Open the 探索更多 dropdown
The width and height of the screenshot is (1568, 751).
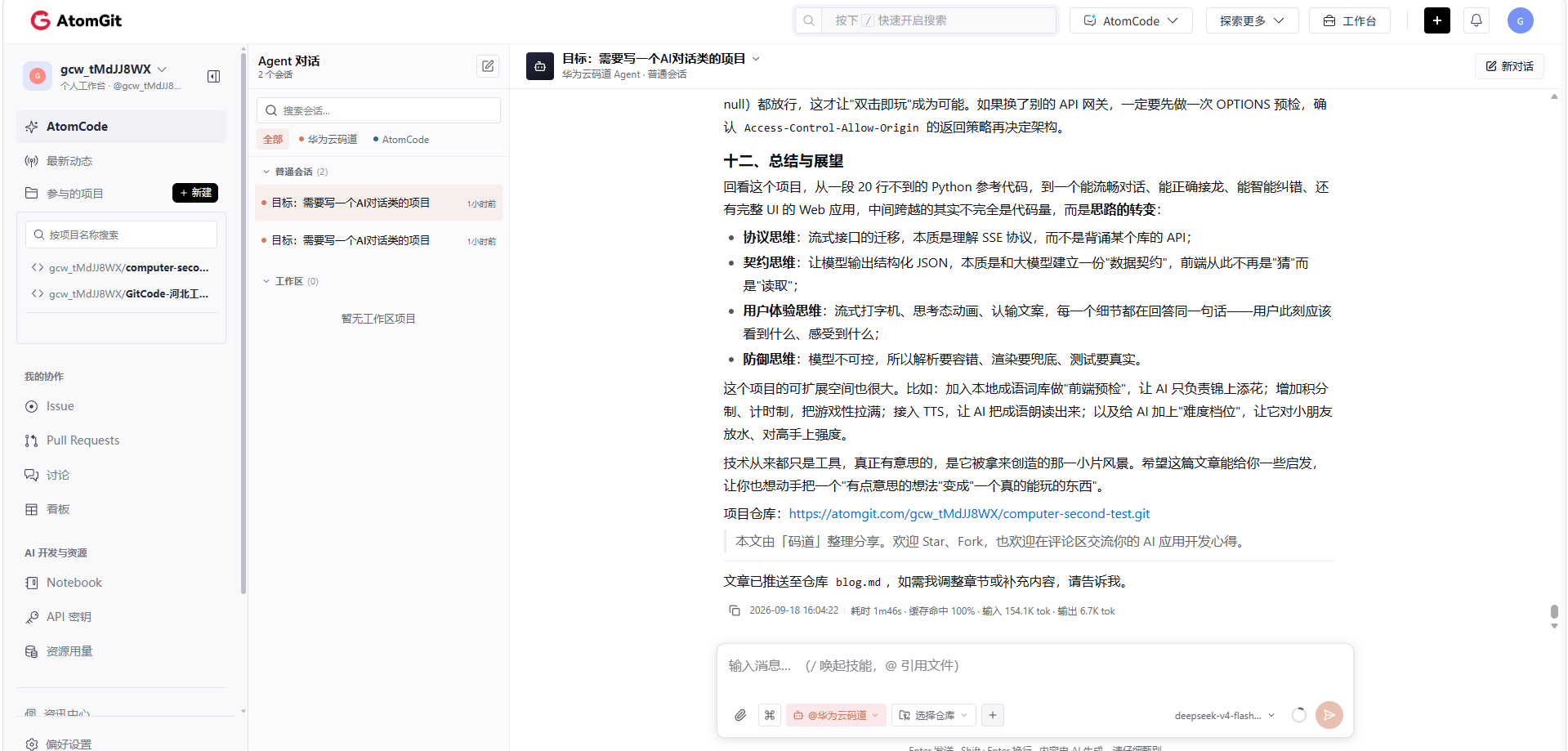(x=1252, y=20)
